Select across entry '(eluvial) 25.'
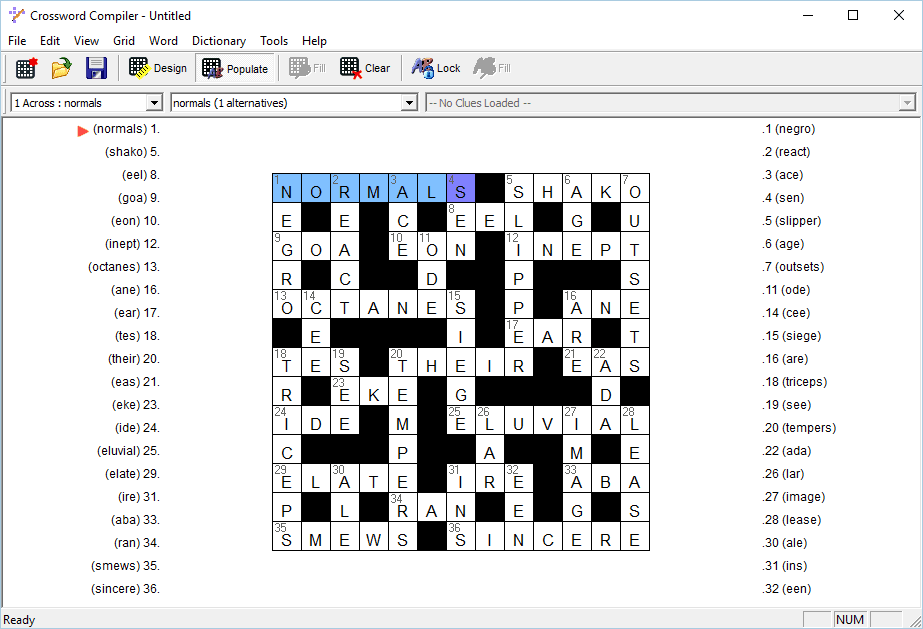Screen dimensions: 923x629 (128, 451)
